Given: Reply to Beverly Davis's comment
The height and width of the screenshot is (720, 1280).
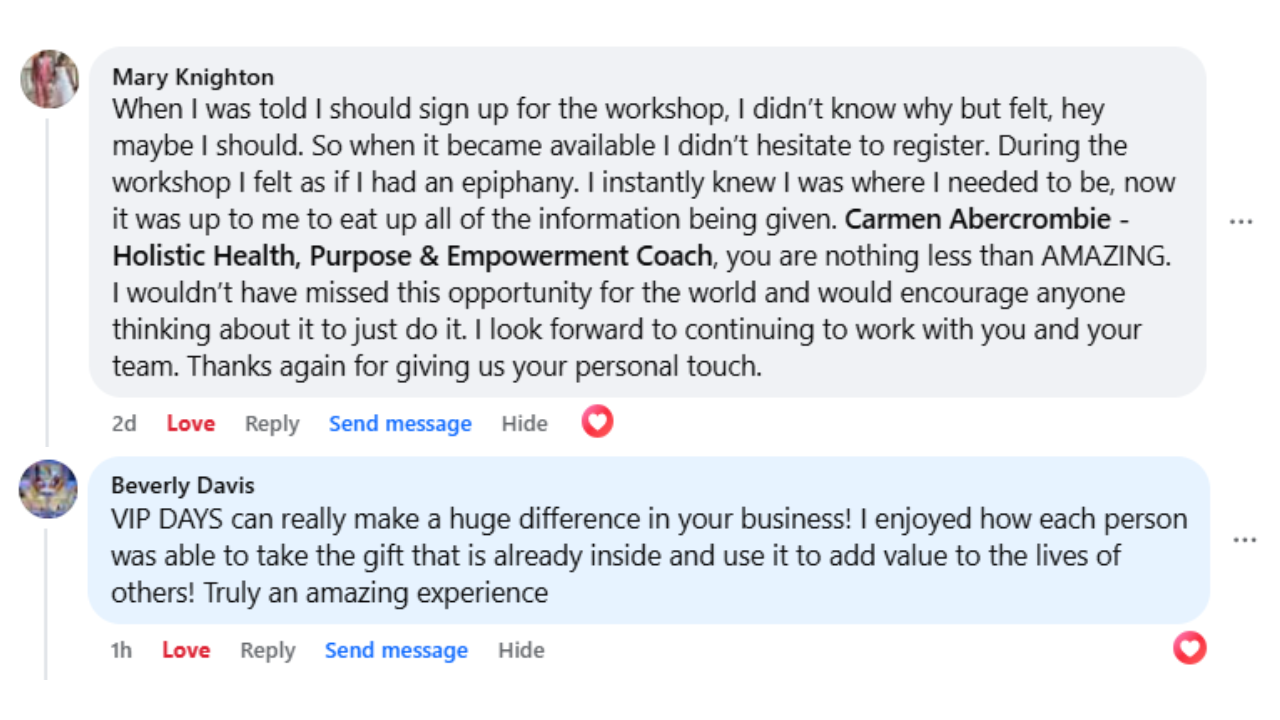Looking at the screenshot, I should point(268,651).
